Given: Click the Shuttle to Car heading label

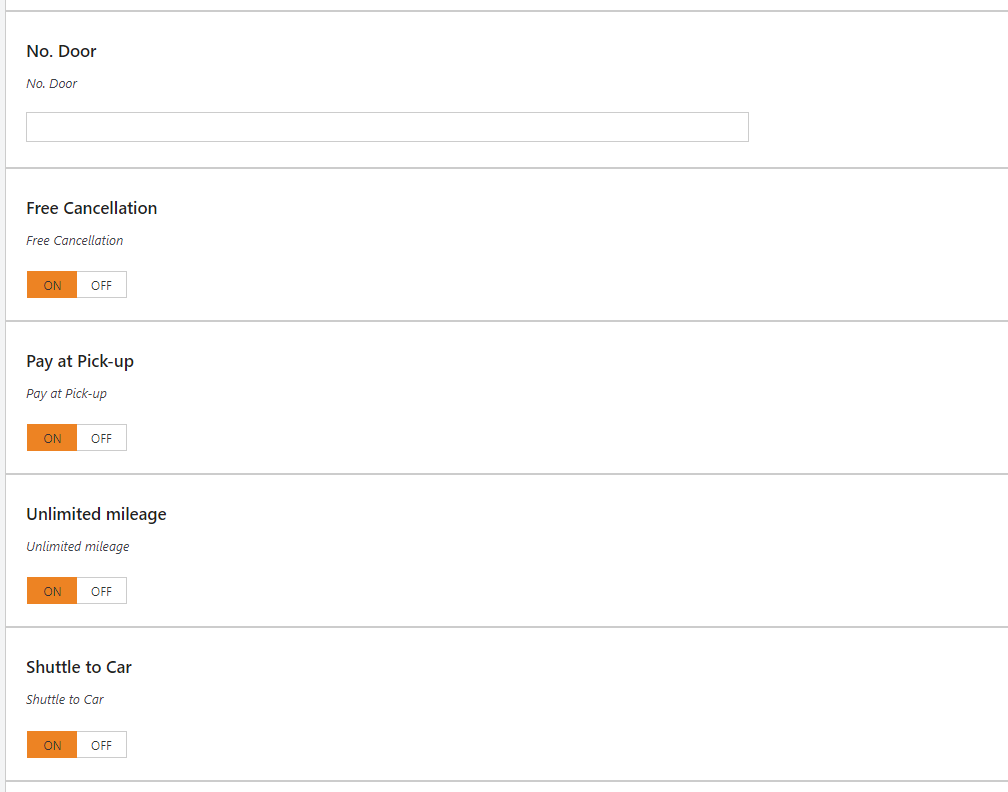Looking at the screenshot, I should 78,667.
